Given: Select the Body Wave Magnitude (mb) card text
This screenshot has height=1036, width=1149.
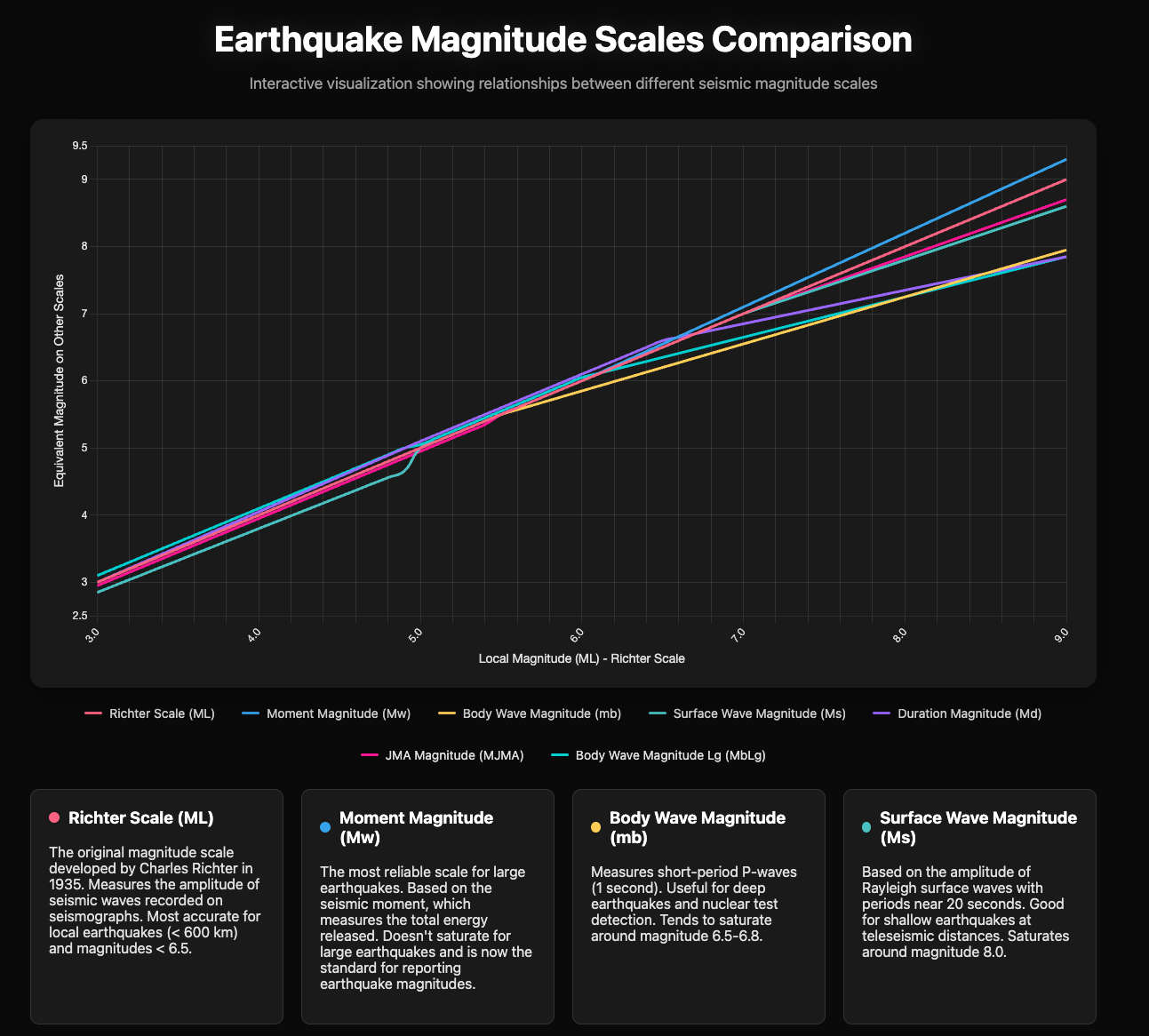Looking at the screenshot, I should click(x=697, y=904).
